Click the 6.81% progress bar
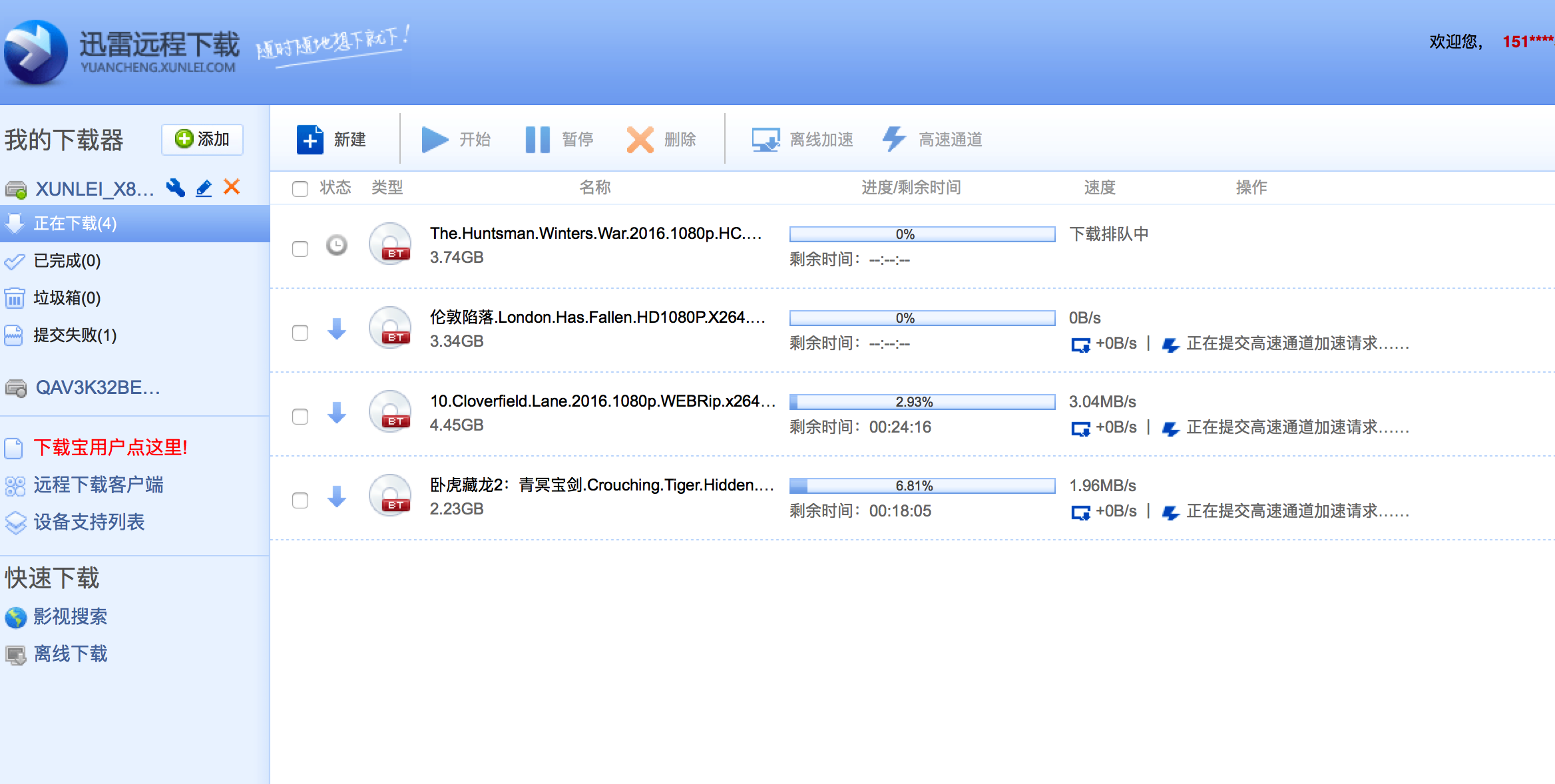The height and width of the screenshot is (784, 1555). pyautogui.click(x=923, y=486)
